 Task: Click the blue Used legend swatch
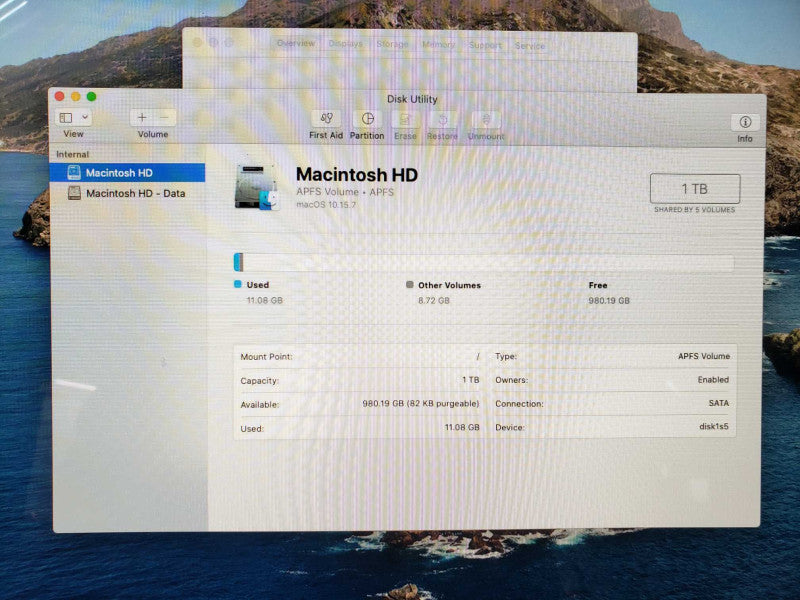pos(238,284)
